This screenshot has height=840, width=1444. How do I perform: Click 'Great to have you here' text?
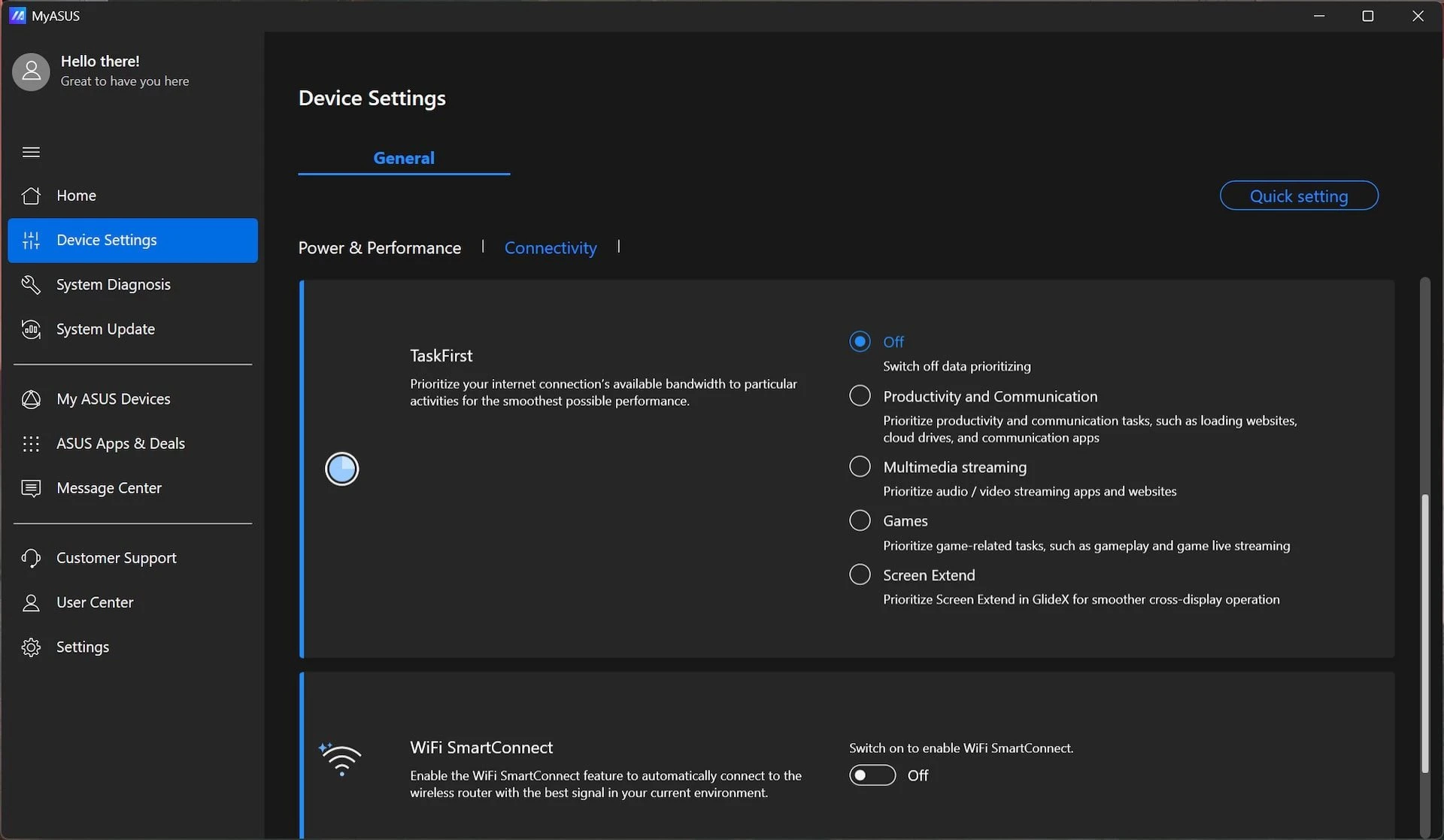pyautogui.click(x=125, y=81)
